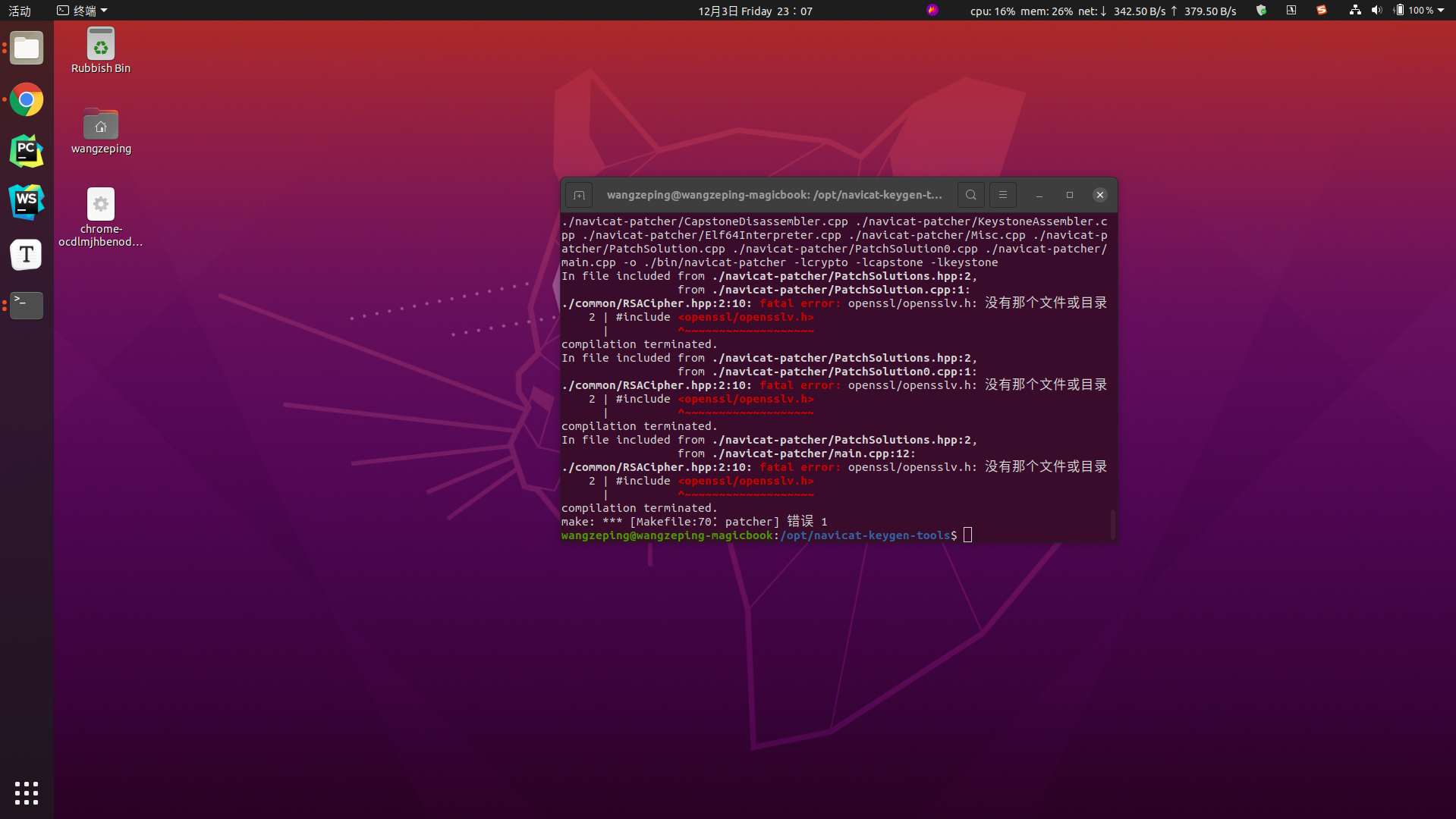Click terminal prompt input cursor

click(967, 535)
